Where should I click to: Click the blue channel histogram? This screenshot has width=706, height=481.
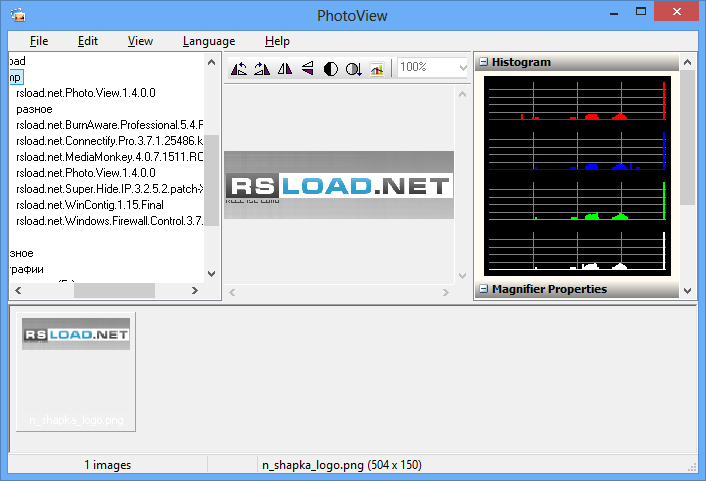[577, 151]
